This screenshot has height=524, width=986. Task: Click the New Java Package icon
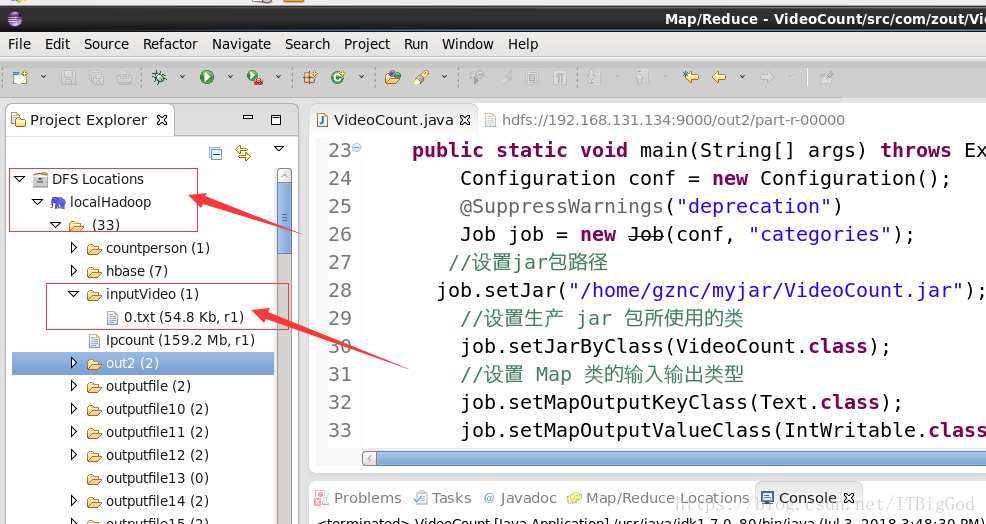(309, 77)
